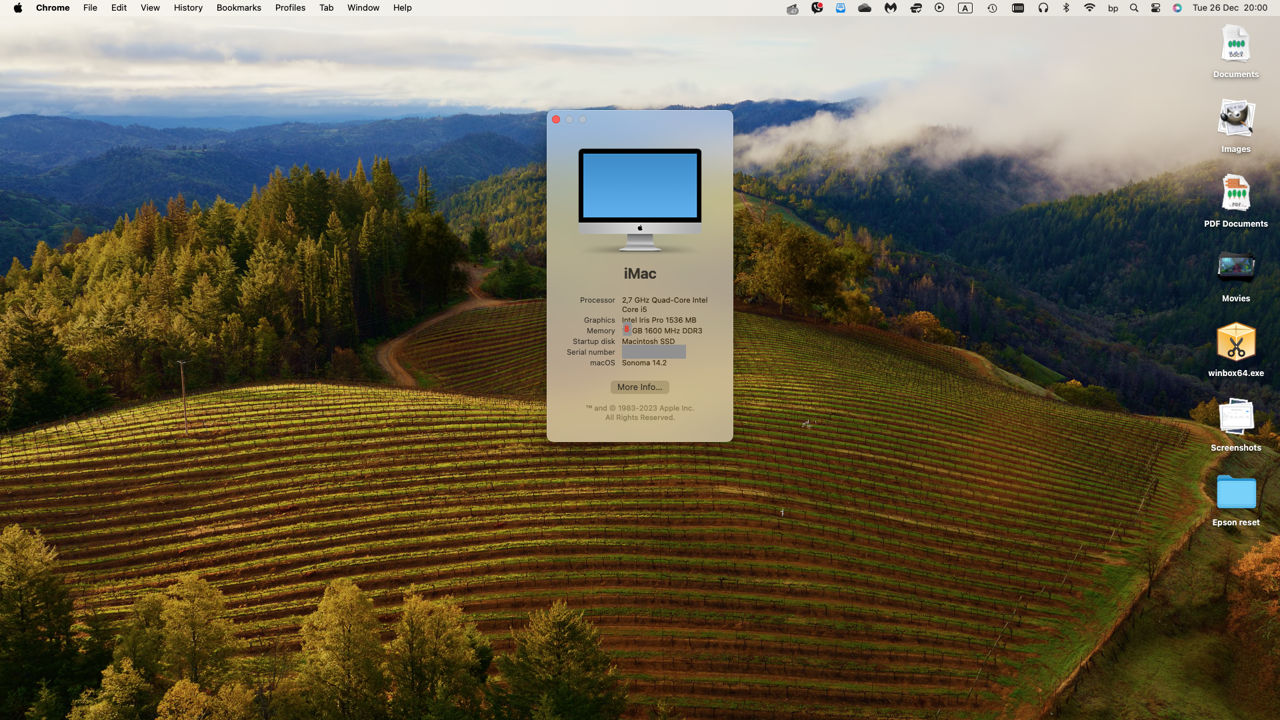The image size is (1280, 720).
Task: Open the View menu
Action: pos(150,7)
